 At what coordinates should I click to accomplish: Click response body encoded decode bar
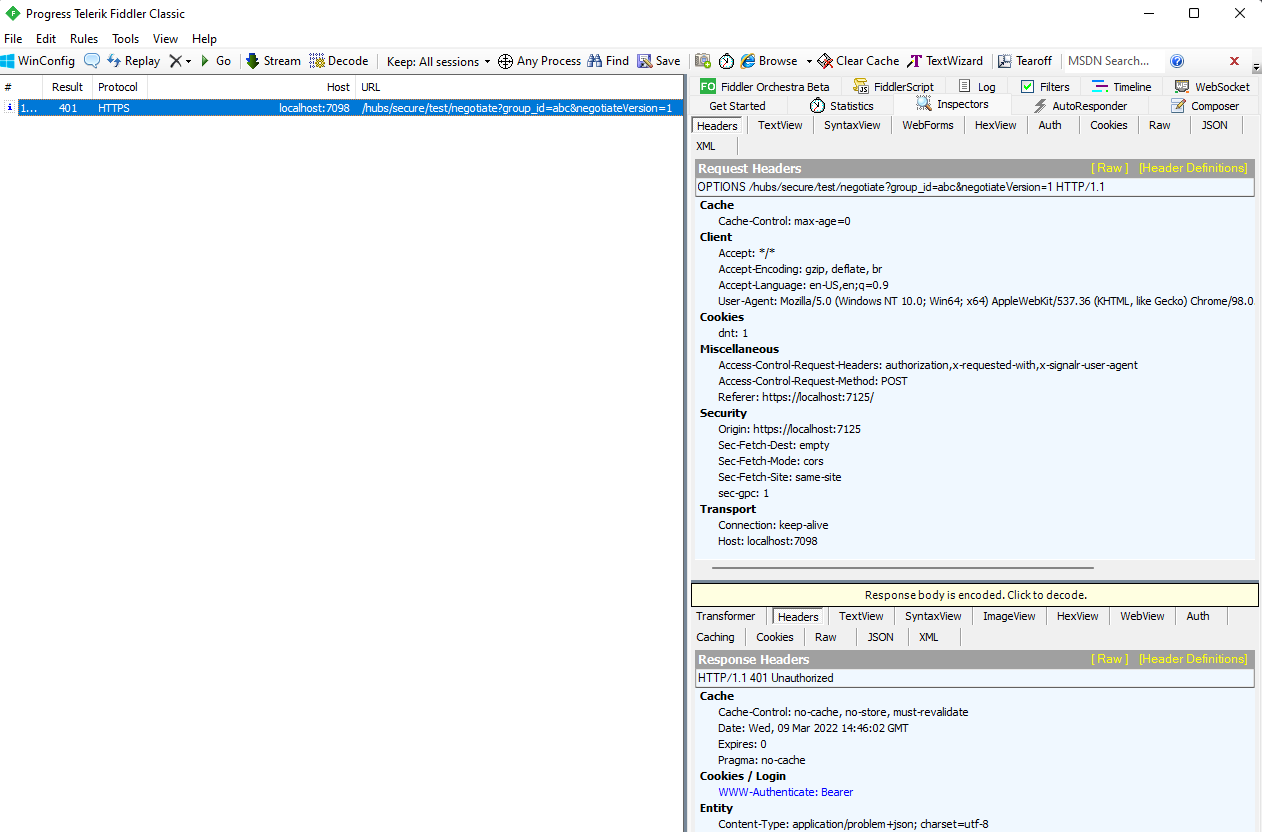pyautogui.click(x=975, y=595)
